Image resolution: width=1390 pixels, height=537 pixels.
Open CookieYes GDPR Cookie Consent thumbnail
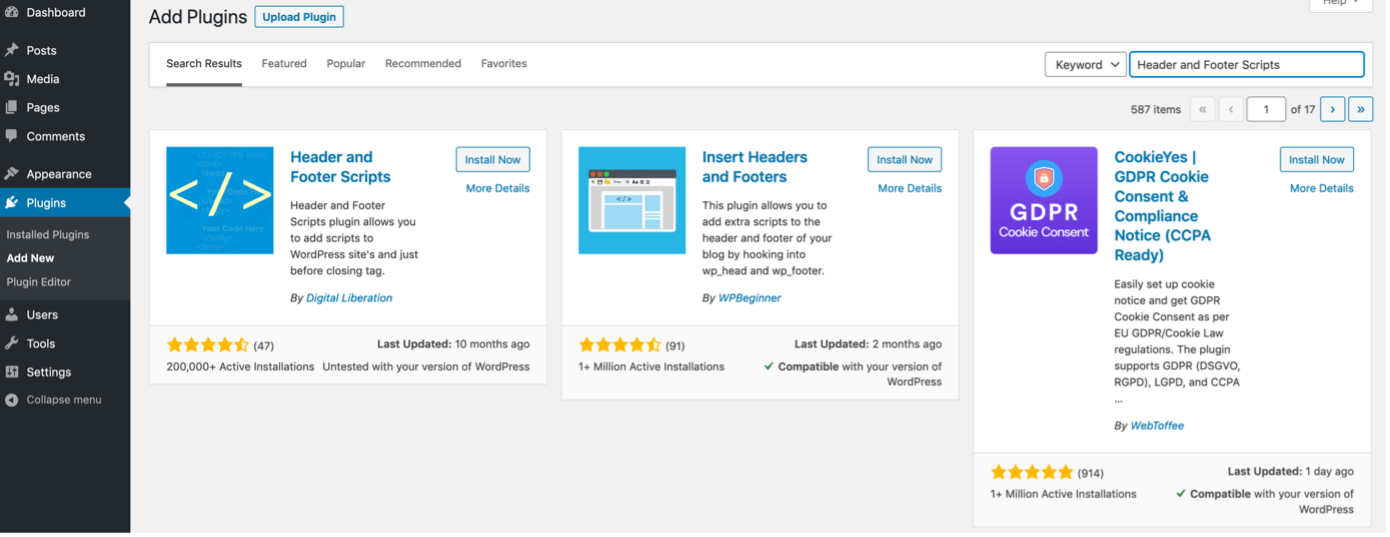(1044, 200)
